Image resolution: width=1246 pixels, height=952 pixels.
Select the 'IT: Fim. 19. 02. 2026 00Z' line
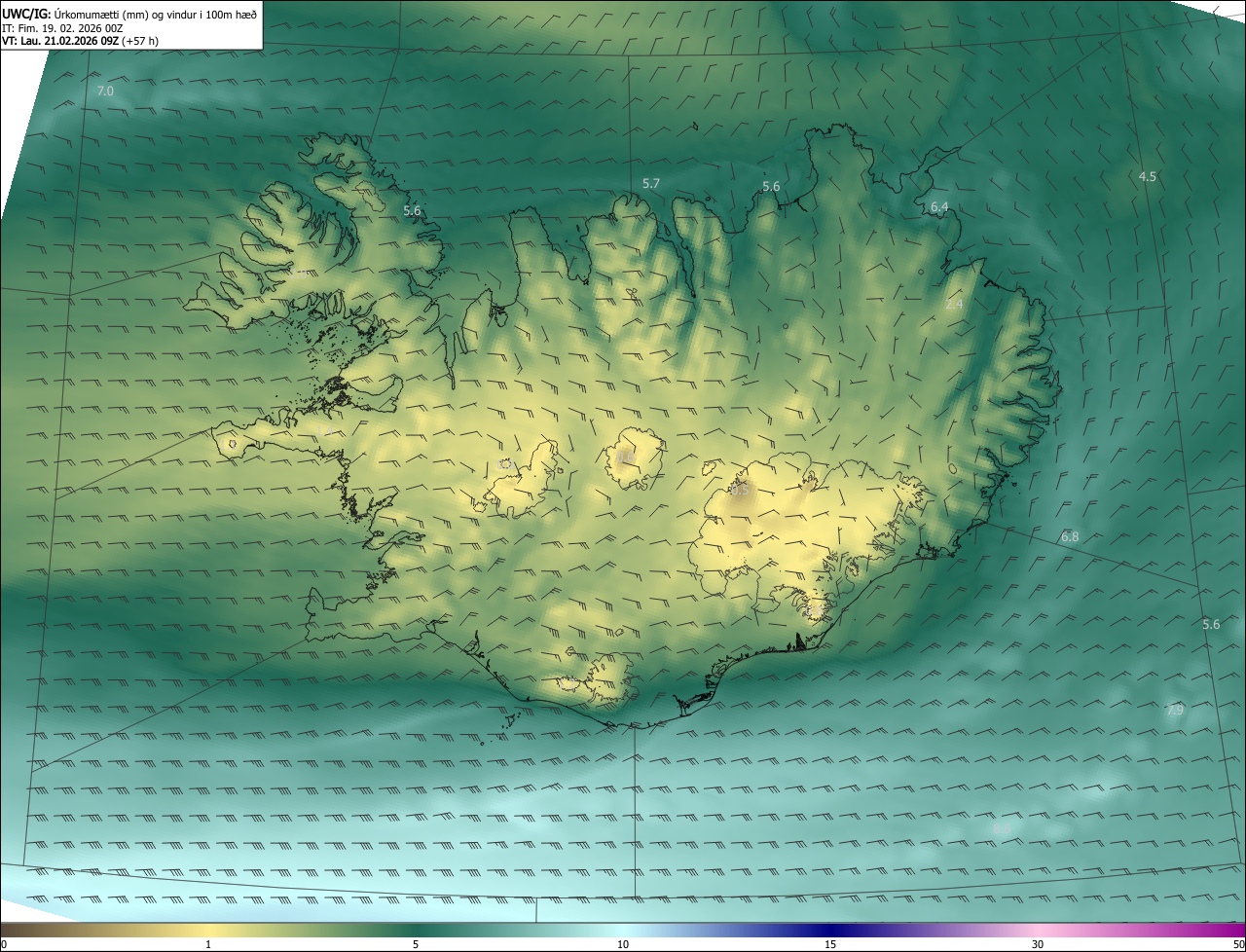(x=62, y=28)
